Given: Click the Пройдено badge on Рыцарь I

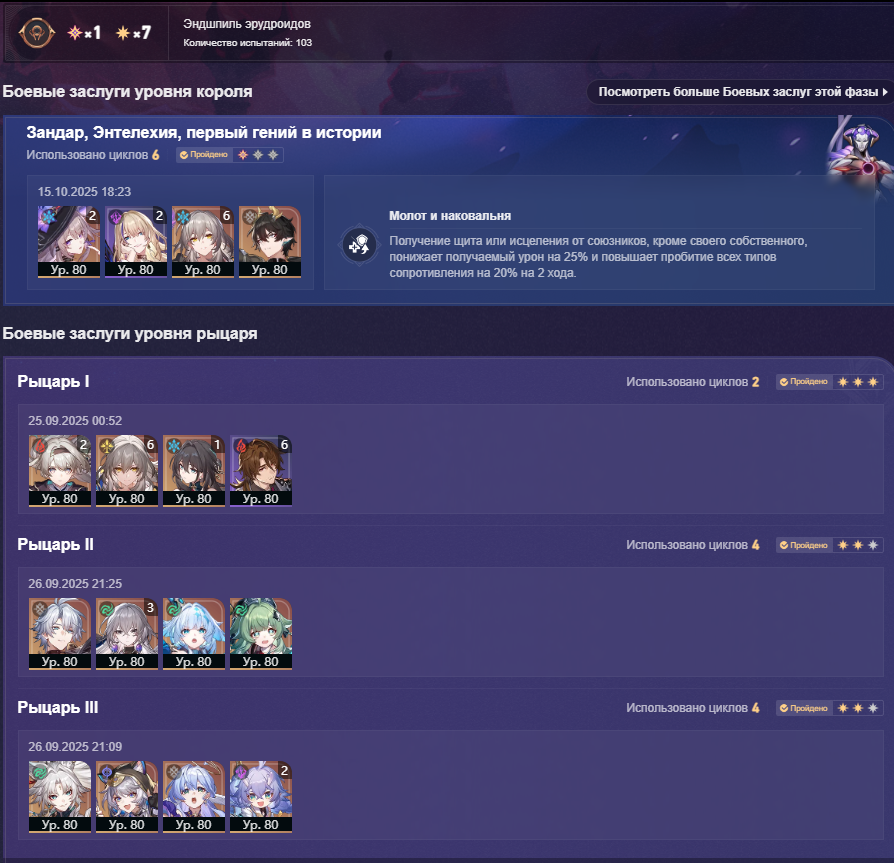Looking at the screenshot, I should pyautogui.click(x=804, y=382).
